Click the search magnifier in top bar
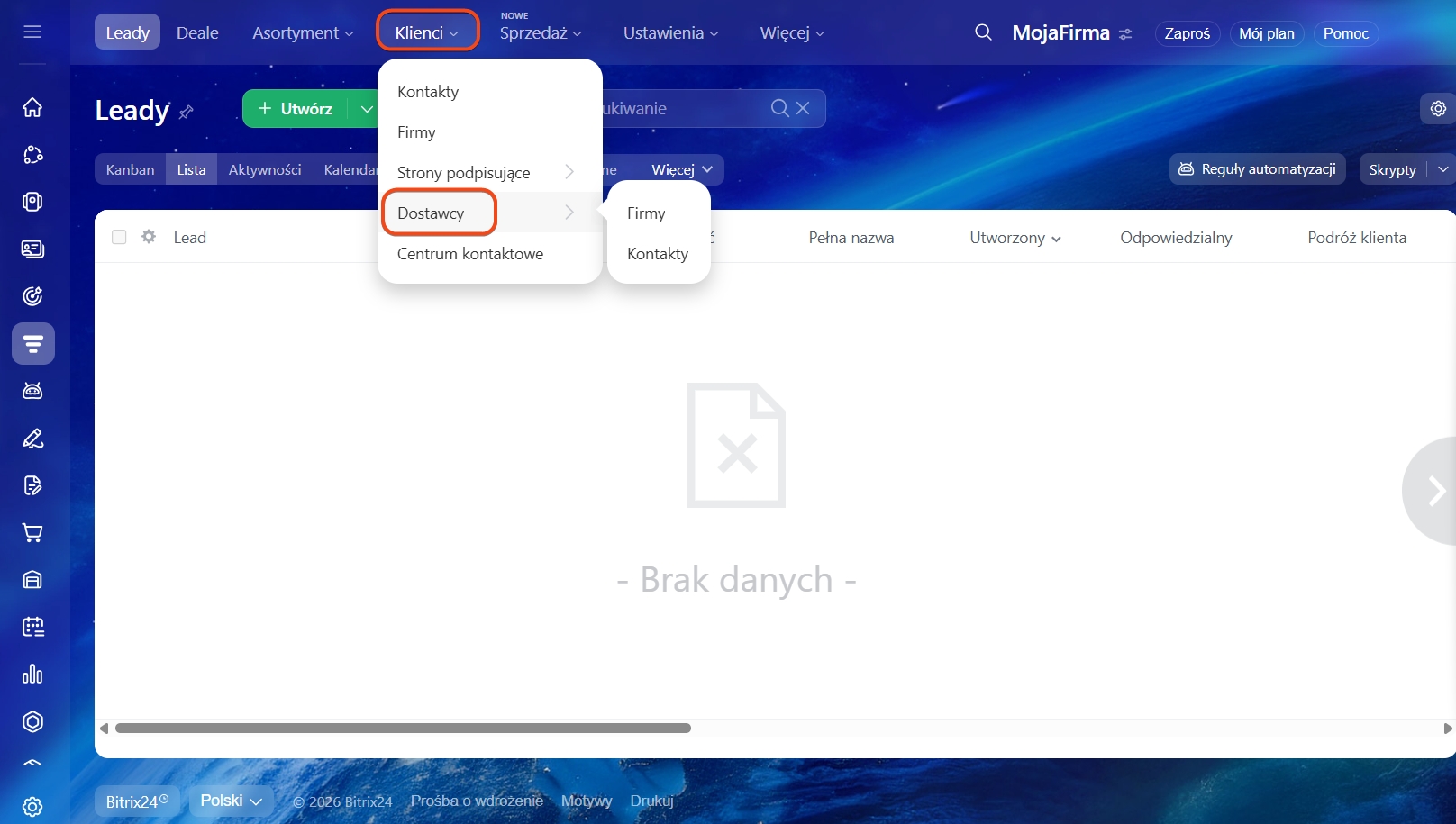1456x824 pixels. pos(983,32)
